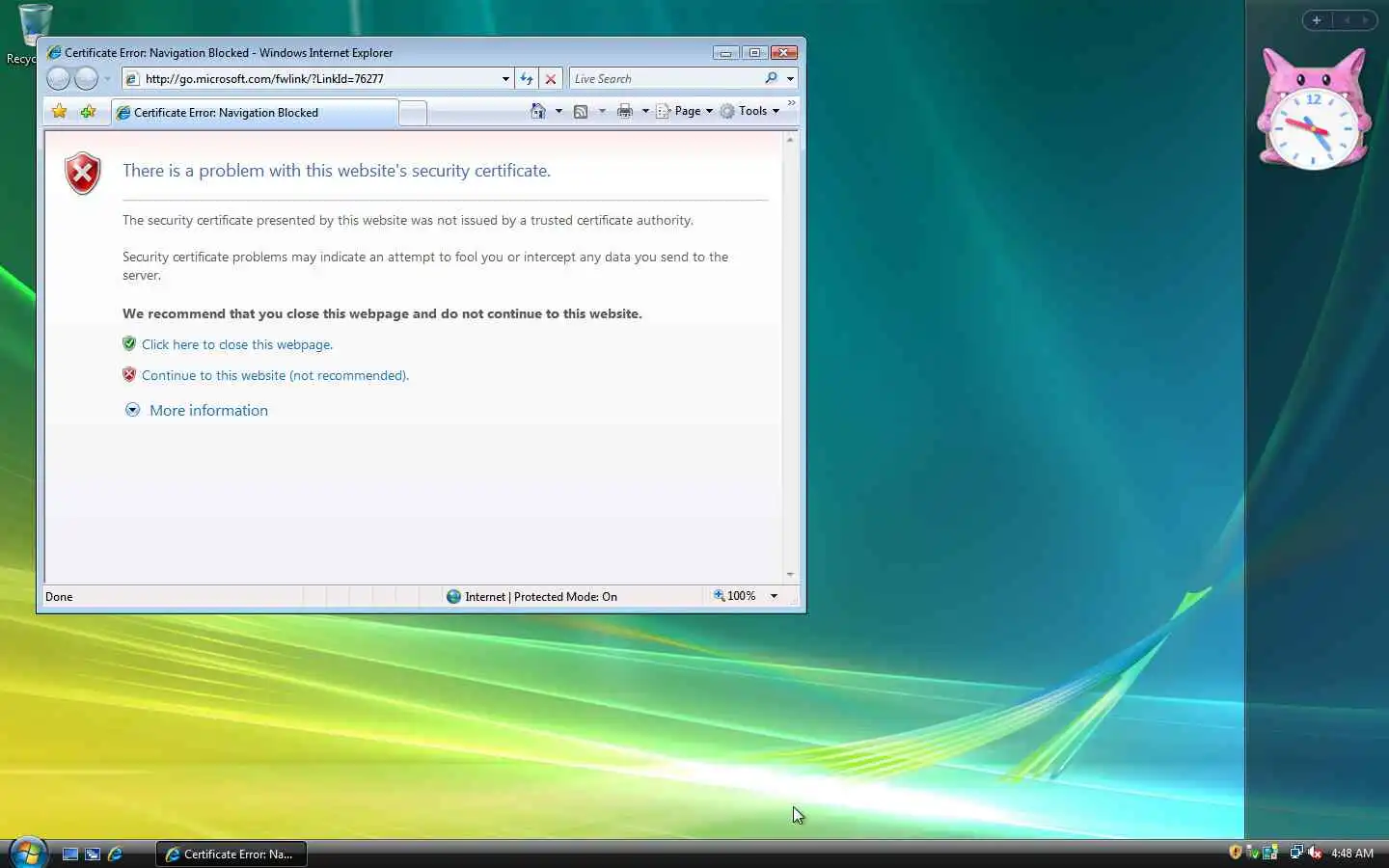The height and width of the screenshot is (868, 1389).
Task: Click Certificate Error taskbar button
Action: point(231,854)
